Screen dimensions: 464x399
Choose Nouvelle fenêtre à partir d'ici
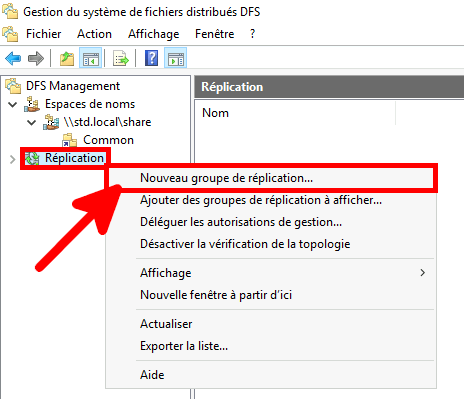[270, 295]
